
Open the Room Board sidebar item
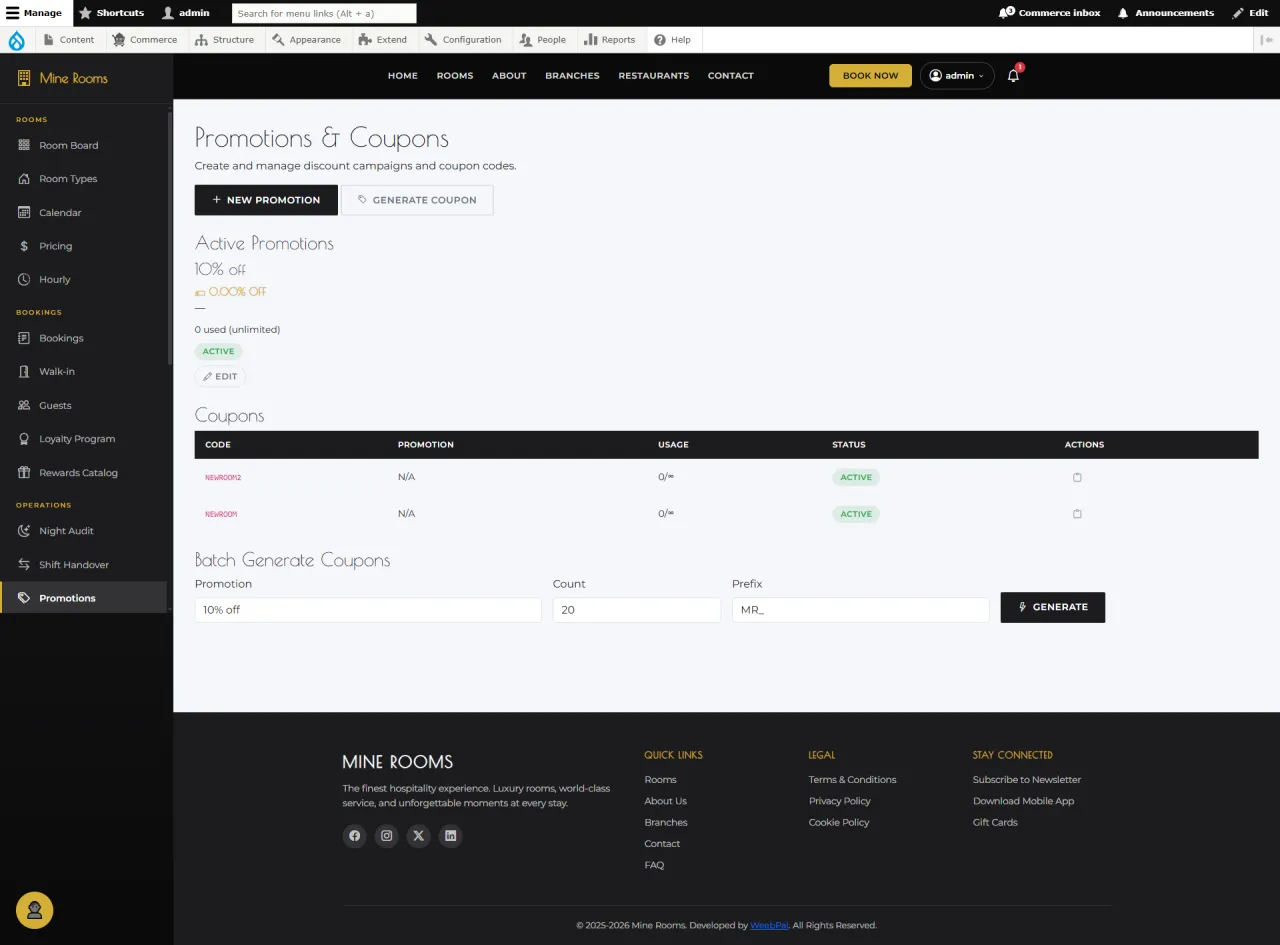(x=84, y=145)
